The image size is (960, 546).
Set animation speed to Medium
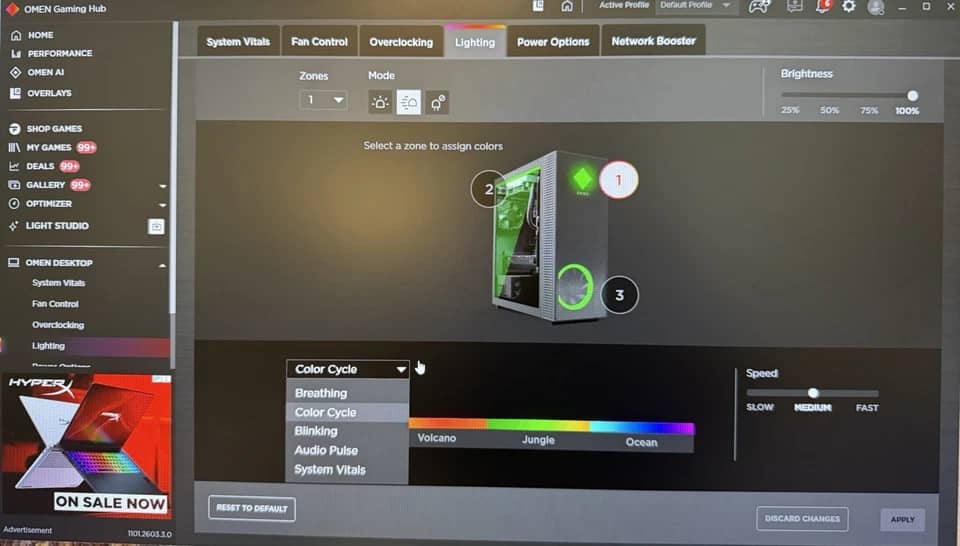point(812,407)
